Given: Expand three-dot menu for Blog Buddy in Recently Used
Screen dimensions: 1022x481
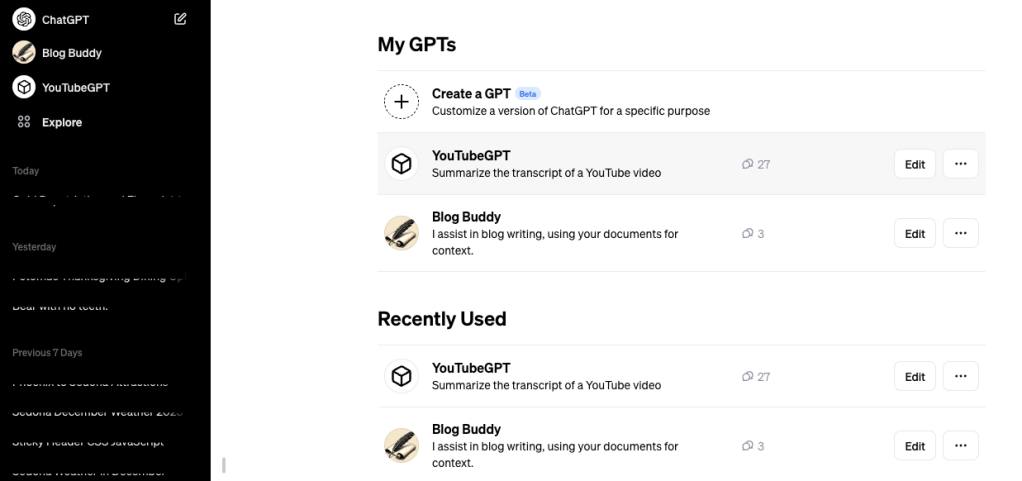Looking at the screenshot, I should 960,445.
